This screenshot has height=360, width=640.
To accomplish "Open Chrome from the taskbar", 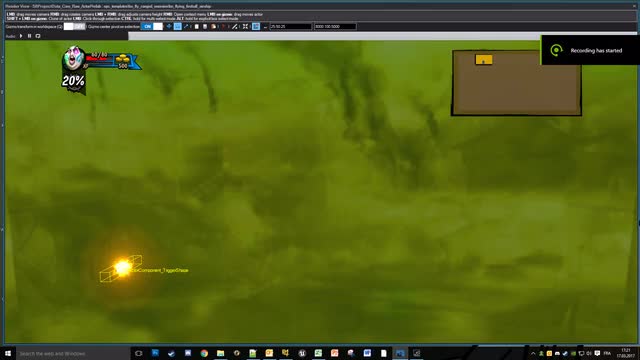I will click(x=204, y=353).
